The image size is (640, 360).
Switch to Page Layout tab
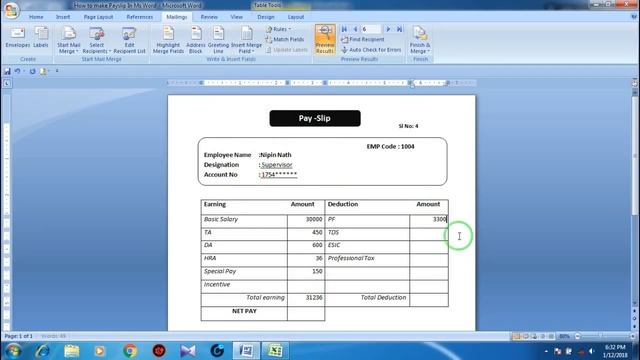click(x=98, y=17)
